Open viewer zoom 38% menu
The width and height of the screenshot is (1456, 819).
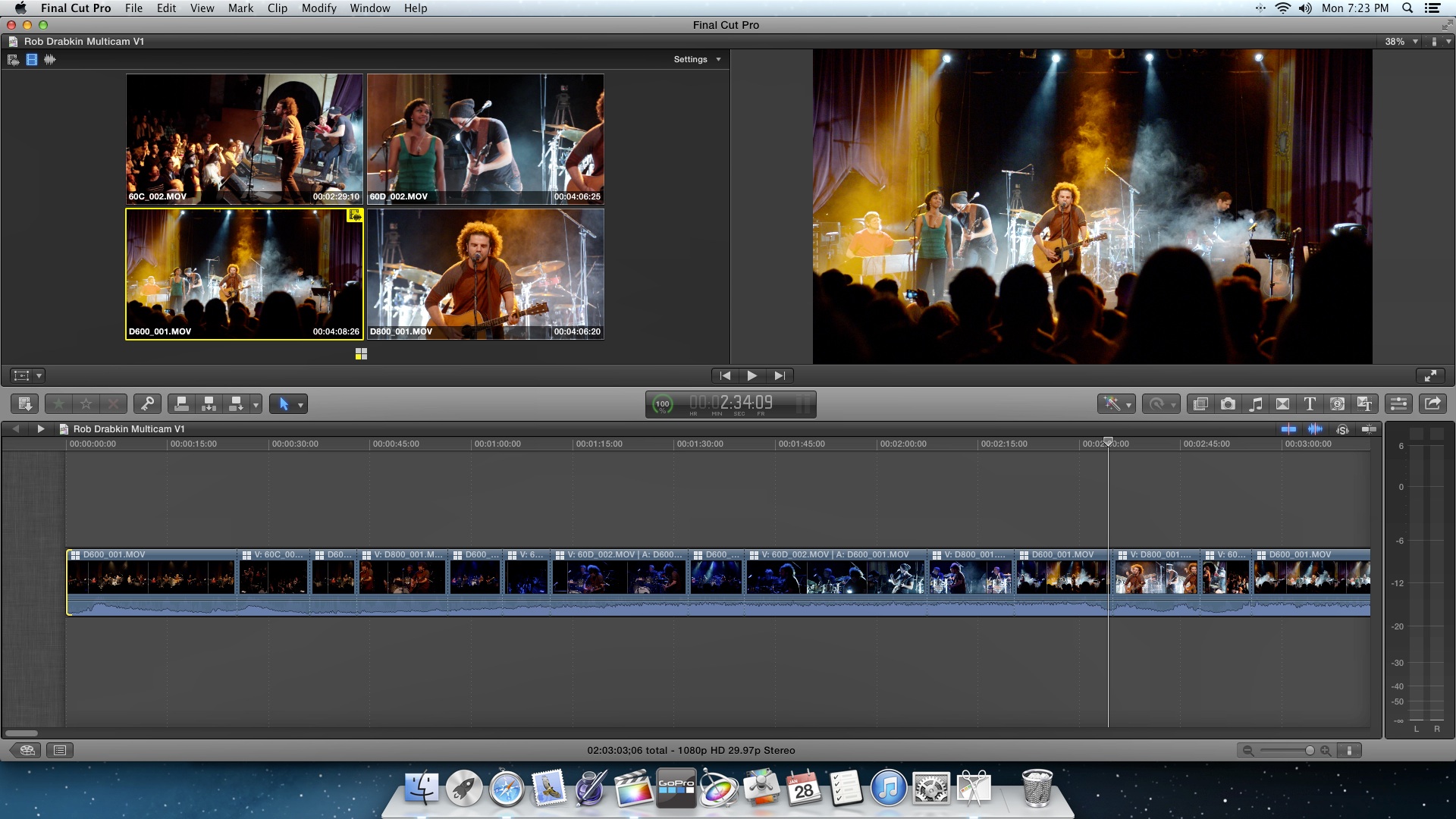click(1401, 42)
